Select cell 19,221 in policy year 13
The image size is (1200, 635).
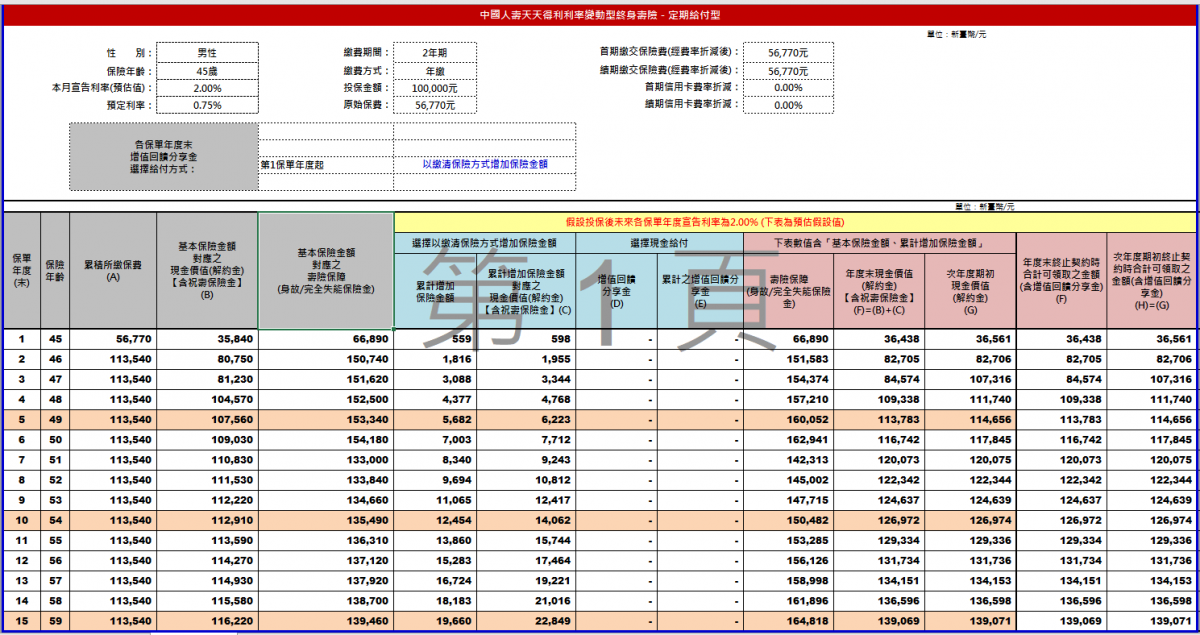[x=525, y=579]
